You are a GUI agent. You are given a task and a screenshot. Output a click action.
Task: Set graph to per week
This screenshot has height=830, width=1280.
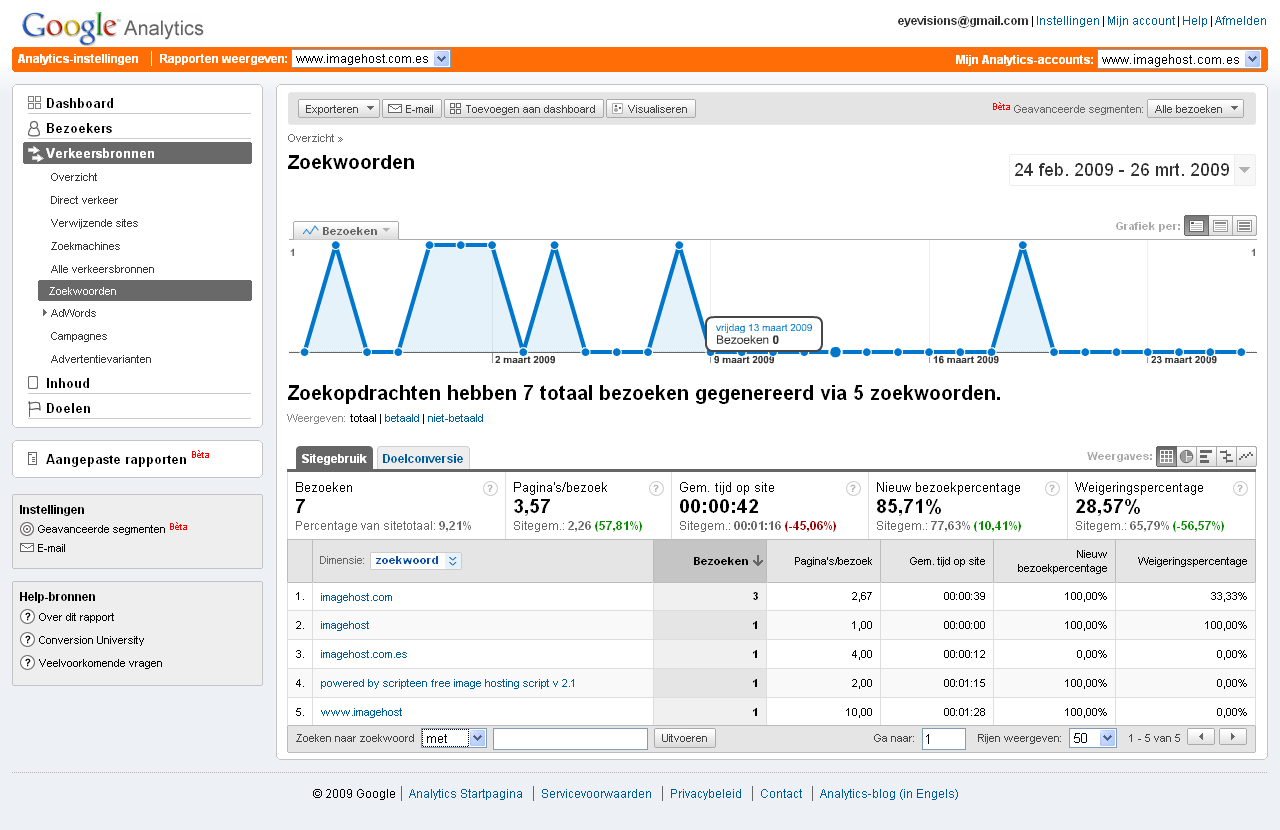coord(1220,226)
